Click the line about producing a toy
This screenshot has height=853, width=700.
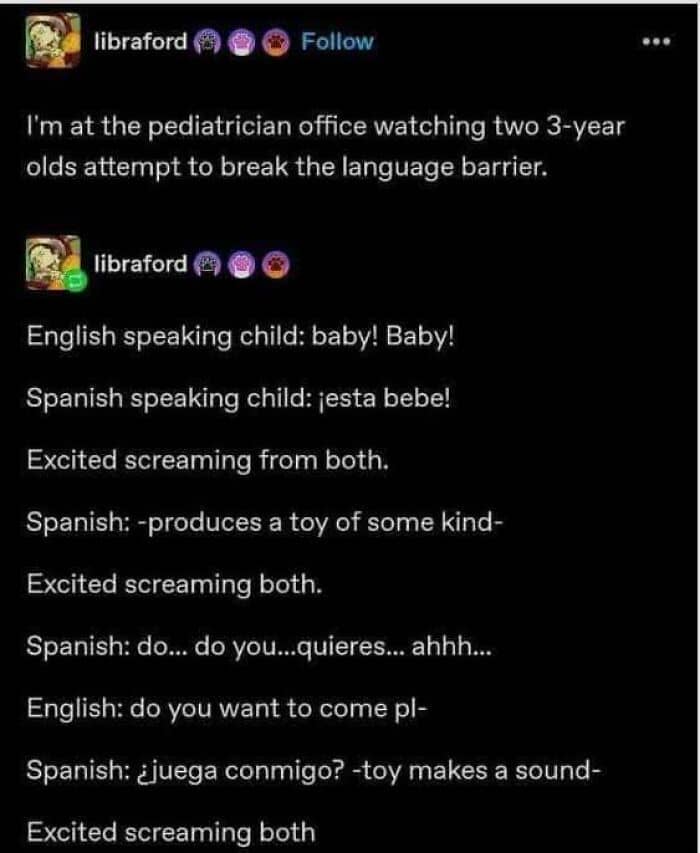(265, 523)
